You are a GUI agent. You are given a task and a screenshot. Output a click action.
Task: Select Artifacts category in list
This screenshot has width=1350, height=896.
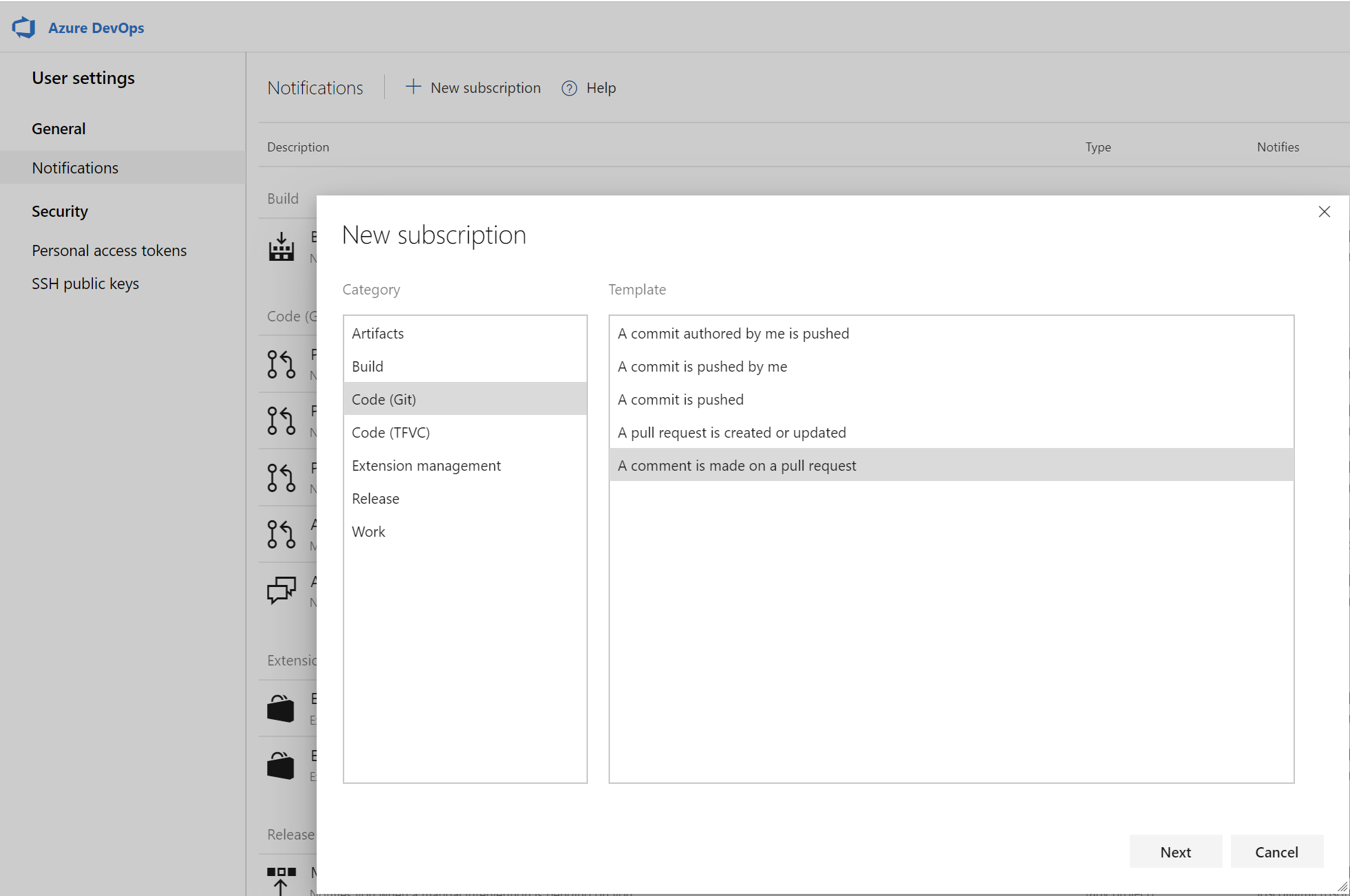click(465, 333)
